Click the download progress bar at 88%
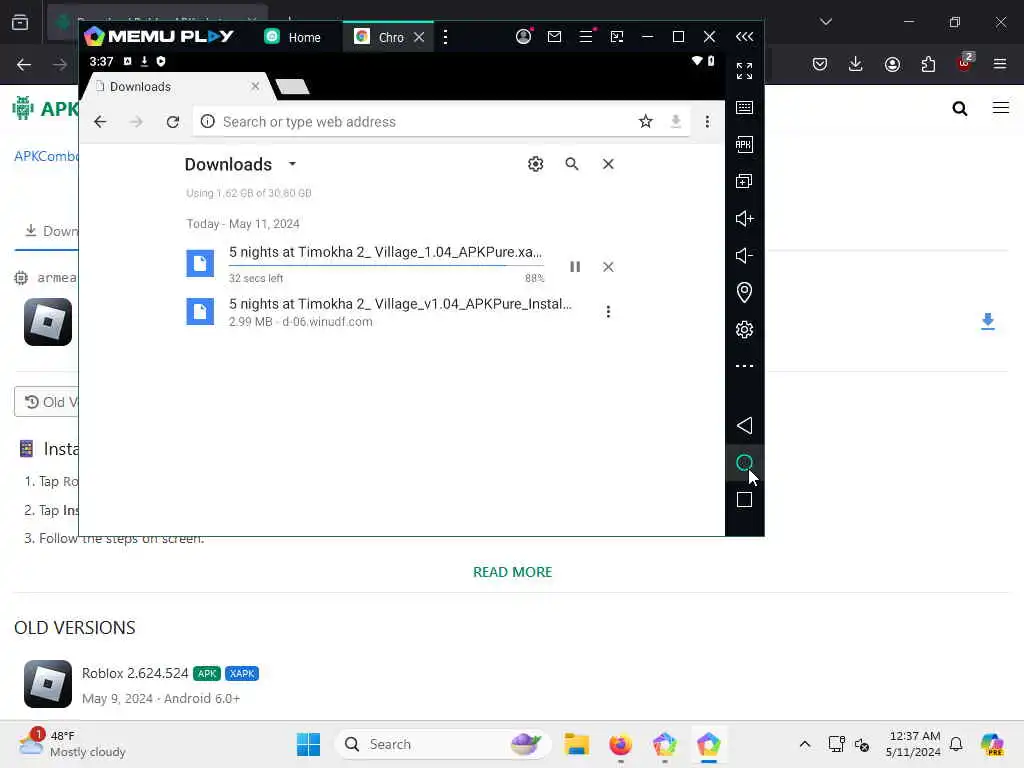 (x=385, y=265)
